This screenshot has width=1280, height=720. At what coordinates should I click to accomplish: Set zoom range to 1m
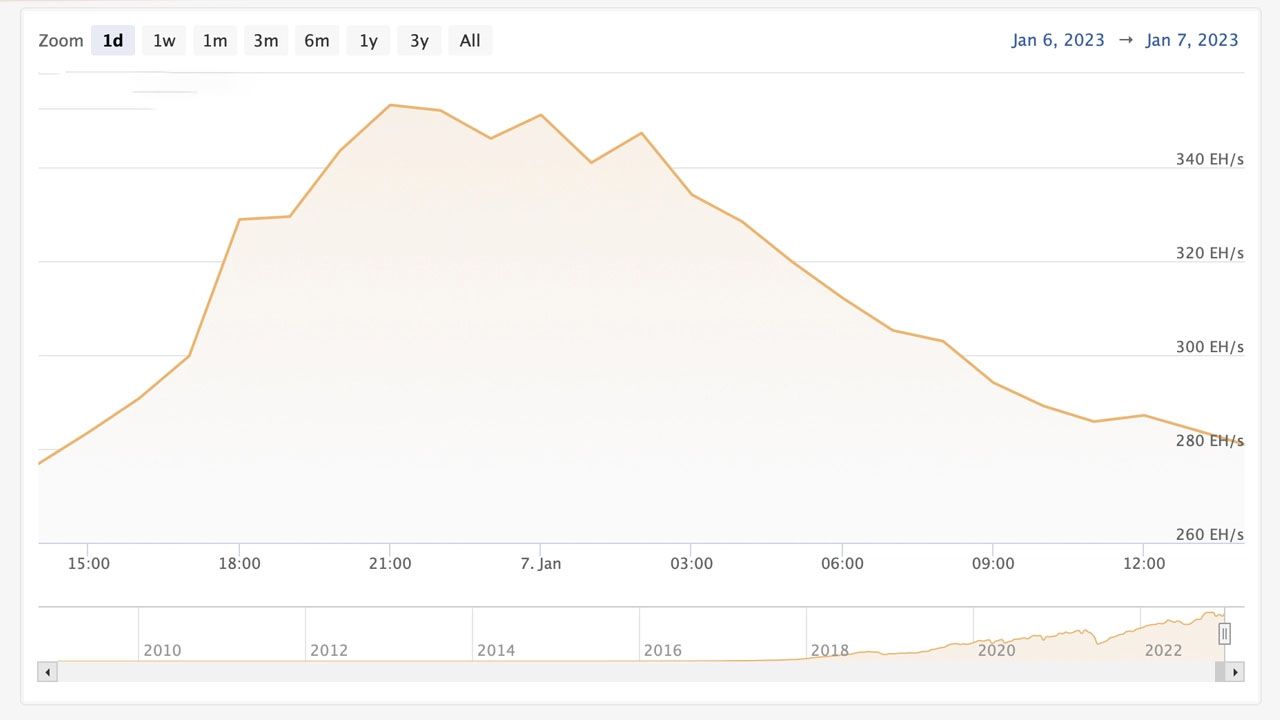click(x=215, y=41)
